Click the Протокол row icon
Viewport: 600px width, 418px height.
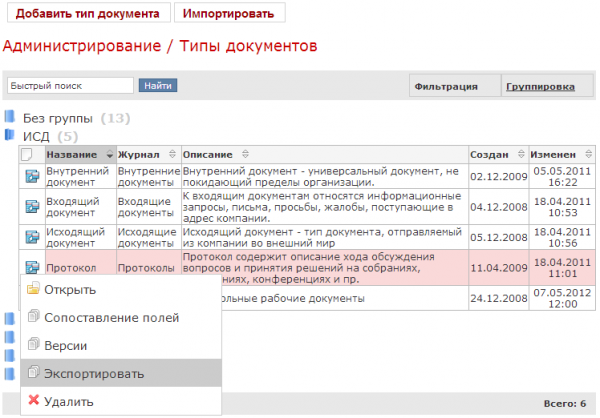(x=32, y=267)
